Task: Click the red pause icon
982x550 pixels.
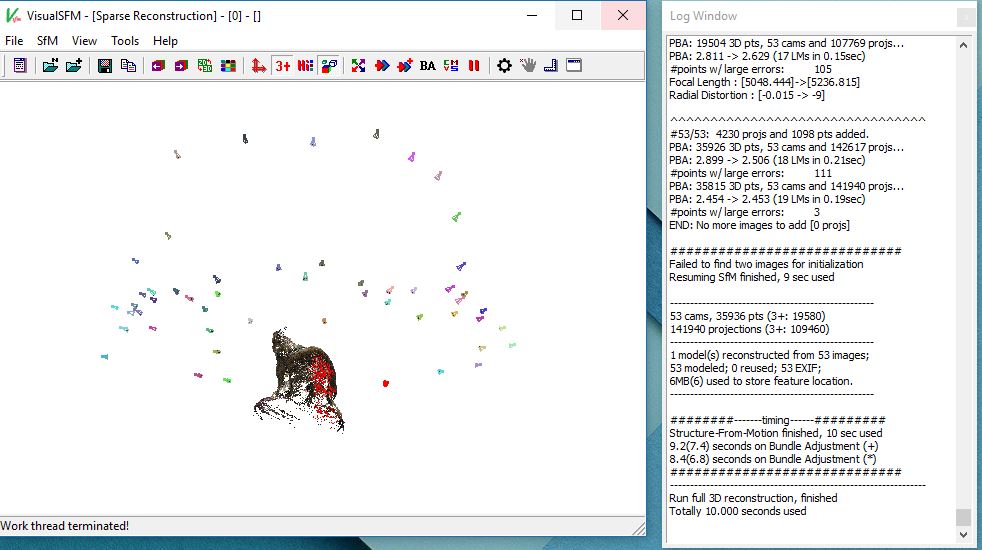Action: tap(474, 66)
